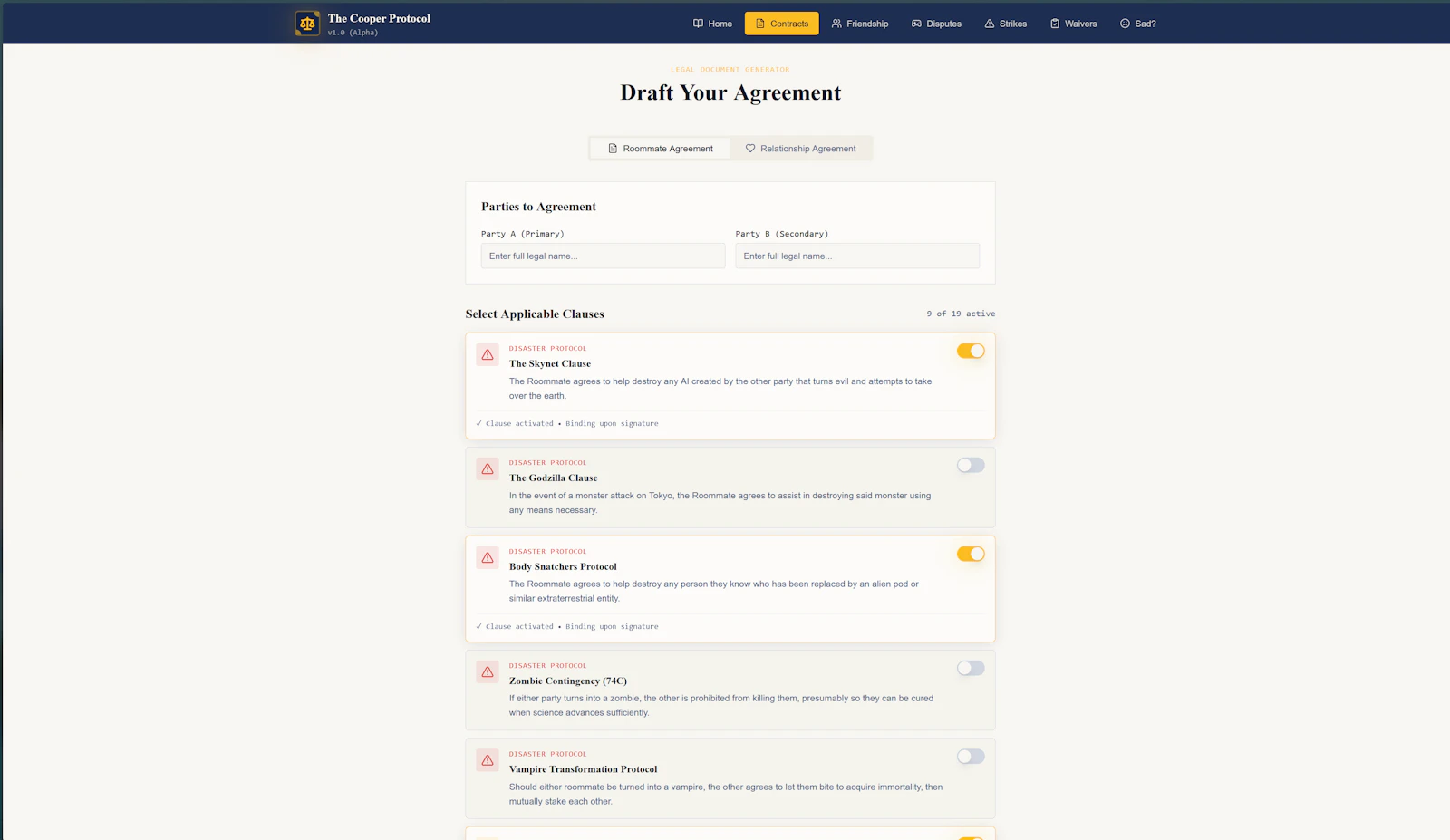This screenshot has width=1450, height=840.
Task: Click the warning icon on Godzilla Clause card
Action: click(488, 469)
